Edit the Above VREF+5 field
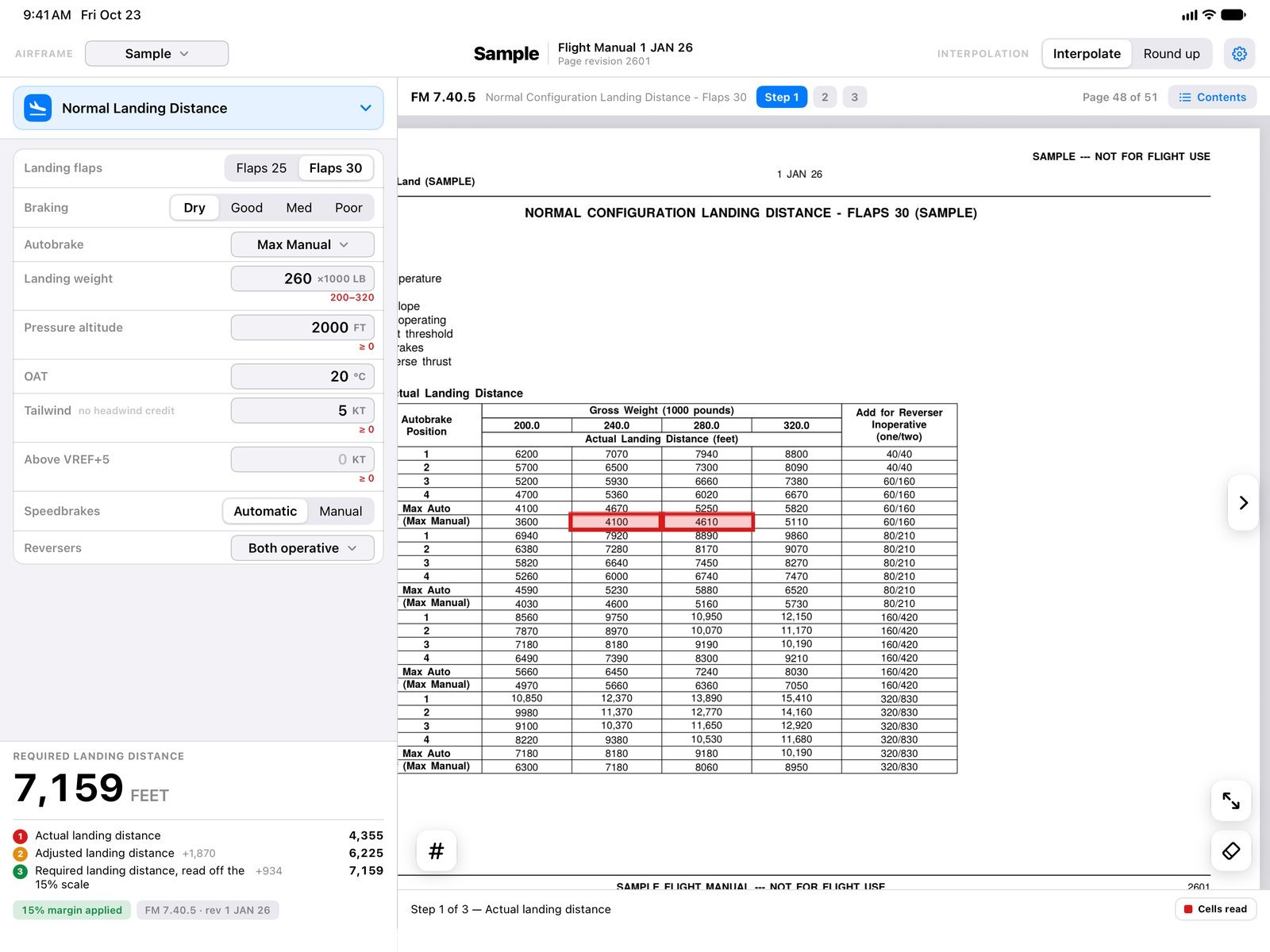The width and height of the screenshot is (1270, 952). tap(302, 459)
